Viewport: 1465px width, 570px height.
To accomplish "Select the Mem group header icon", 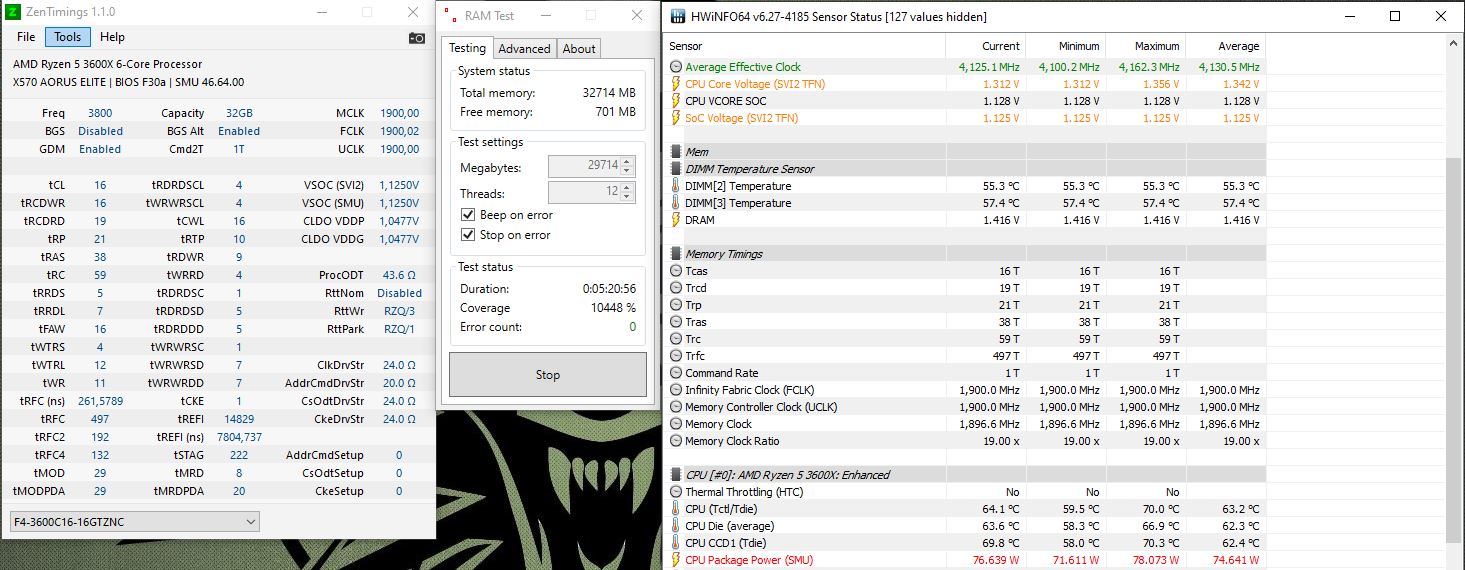I will (676, 152).
